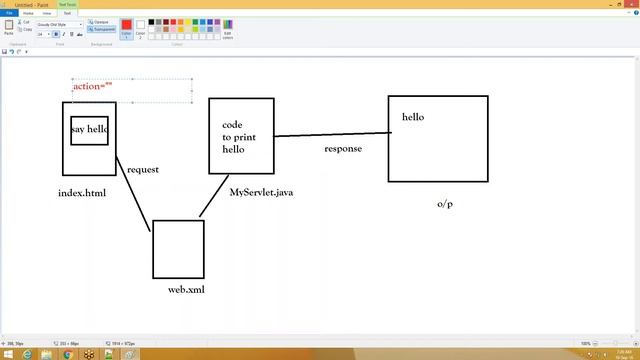Click the Redo arrow icon
640x360 pixels.
click(19, 52)
